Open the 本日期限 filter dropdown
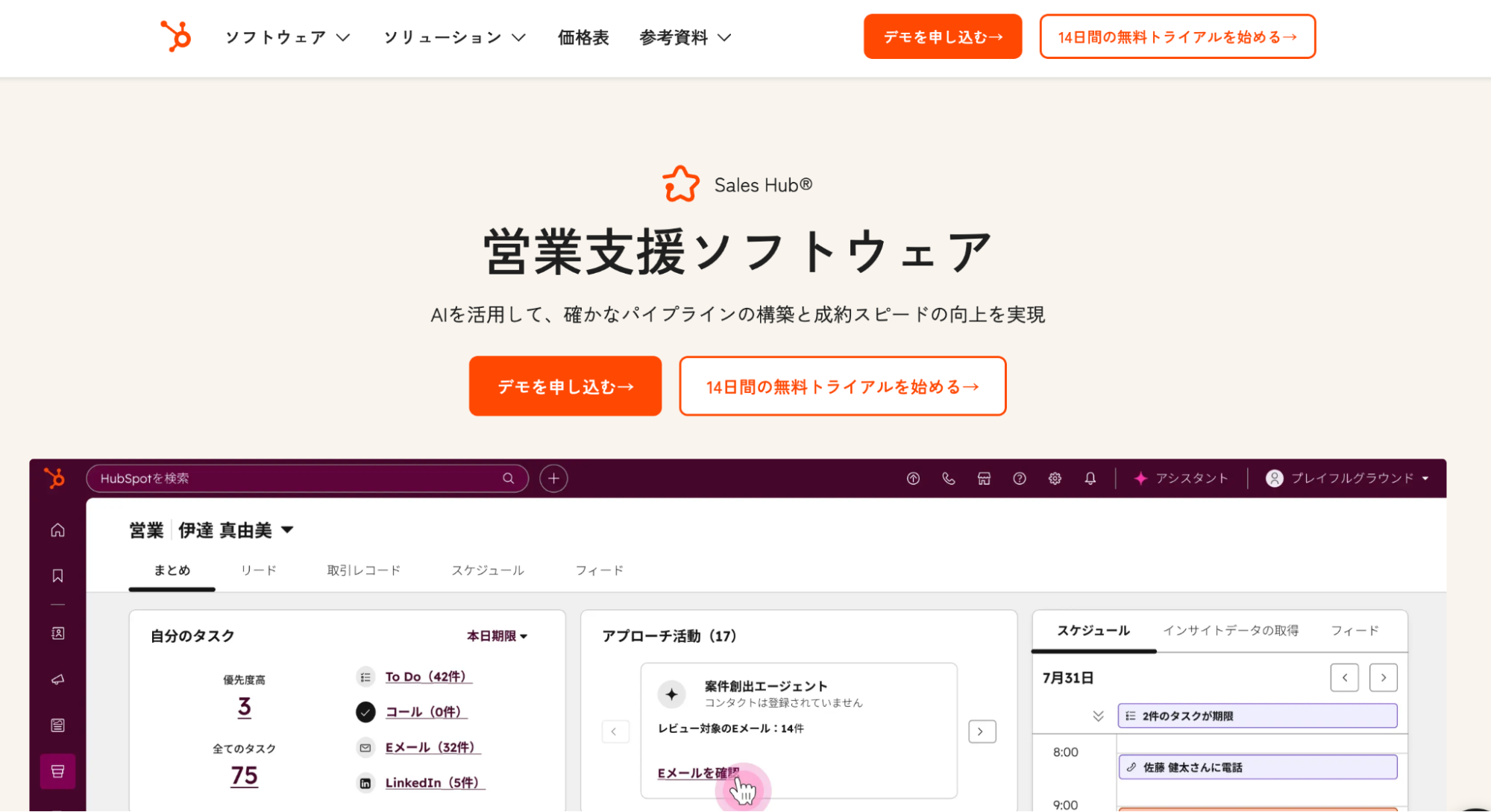Screen dimensions: 1491x812 coord(497,636)
